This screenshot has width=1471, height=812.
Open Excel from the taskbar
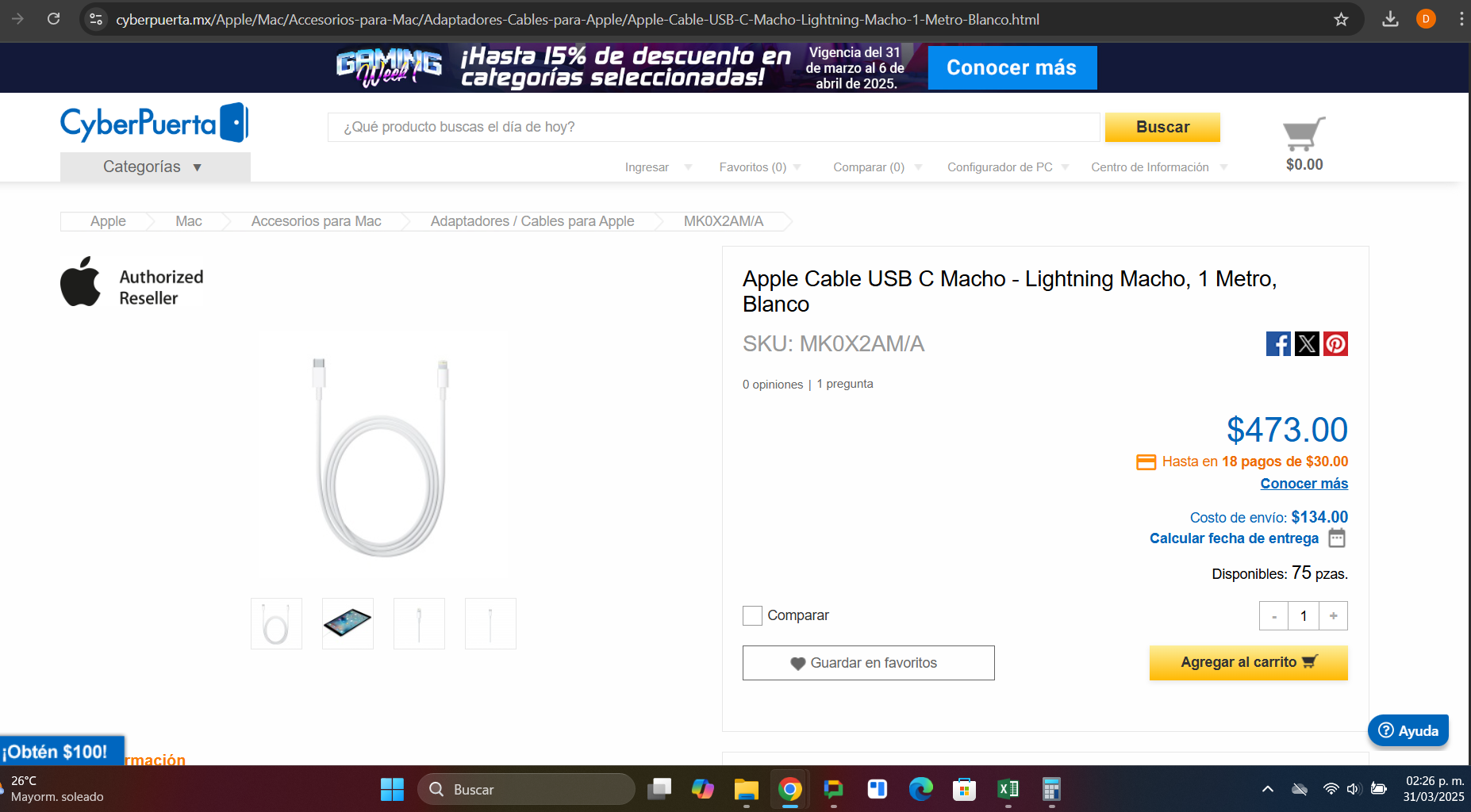pyautogui.click(x=1008, y=789)
